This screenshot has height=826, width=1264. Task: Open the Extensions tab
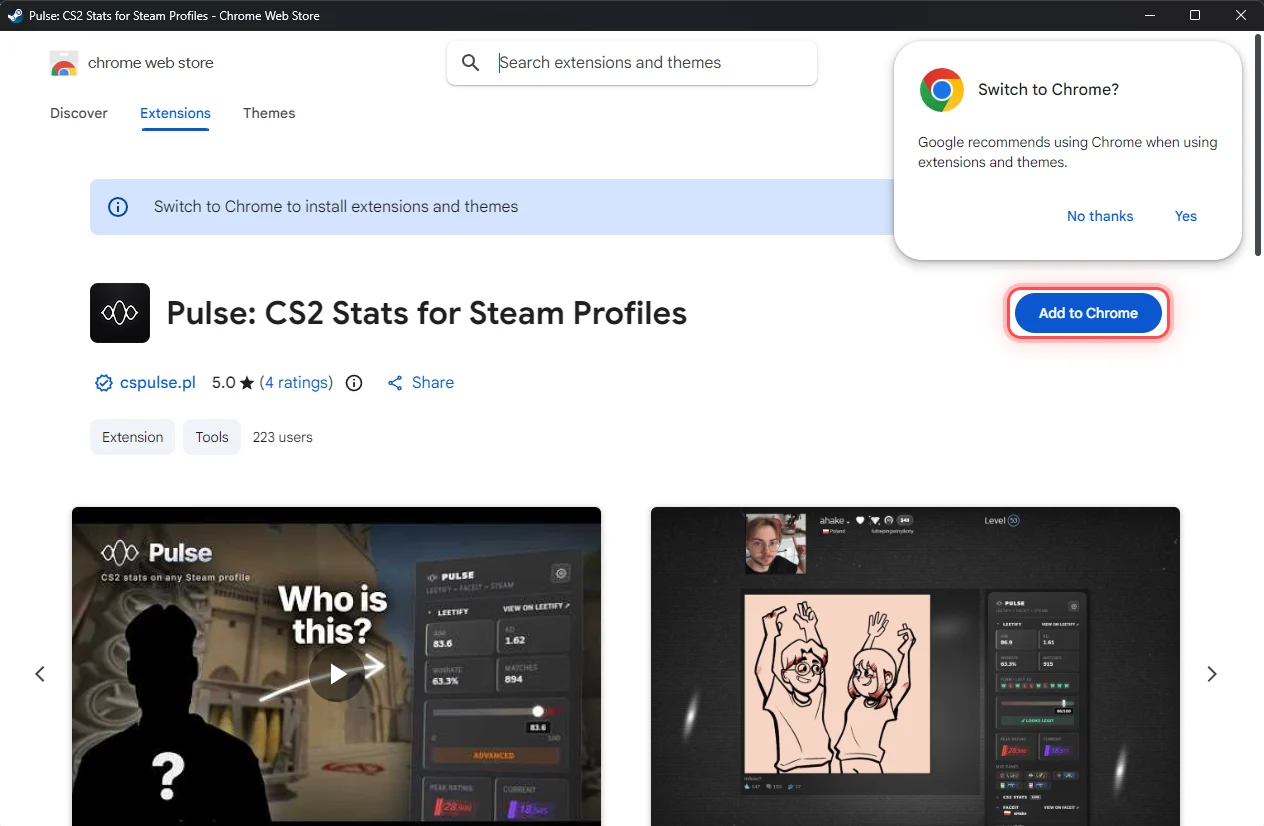(175, 113)
